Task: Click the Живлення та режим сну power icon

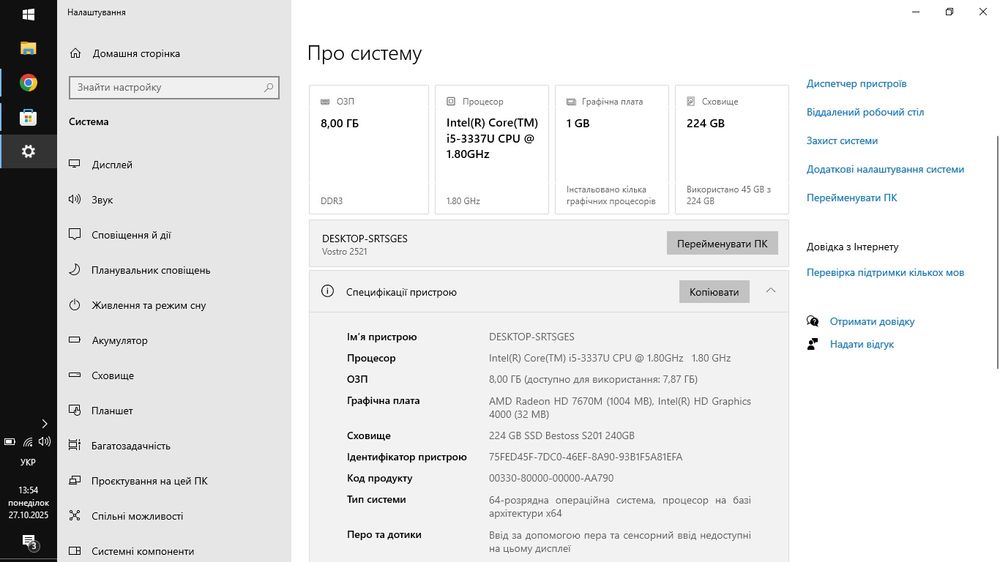Action: (75, 304)
